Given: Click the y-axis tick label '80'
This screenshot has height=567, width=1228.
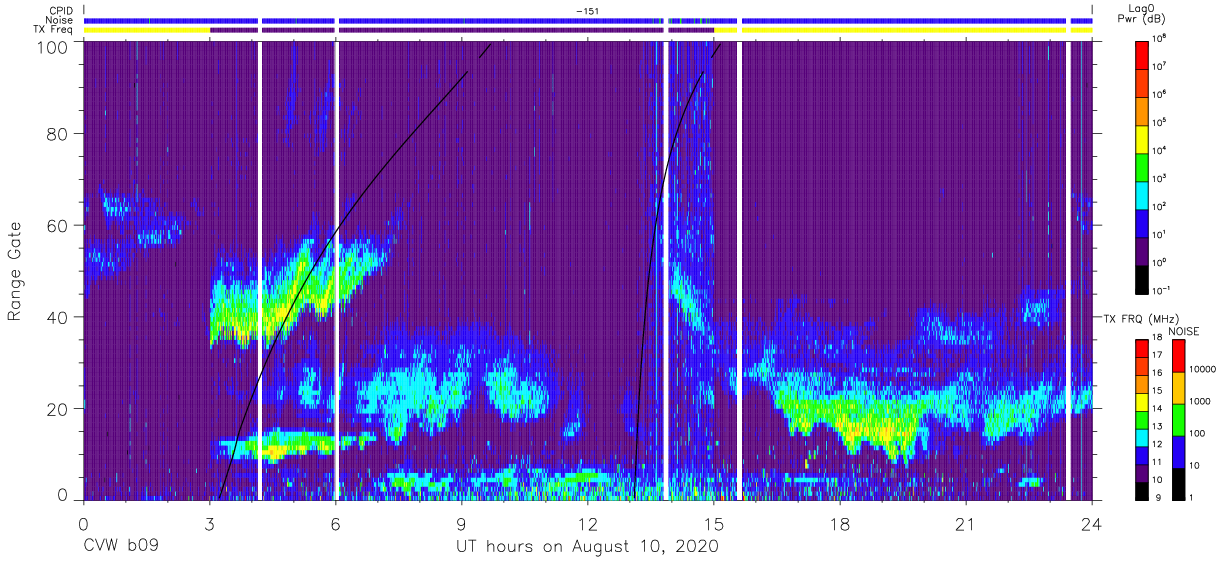Looking at the screenshot, I should click(58, 133).
